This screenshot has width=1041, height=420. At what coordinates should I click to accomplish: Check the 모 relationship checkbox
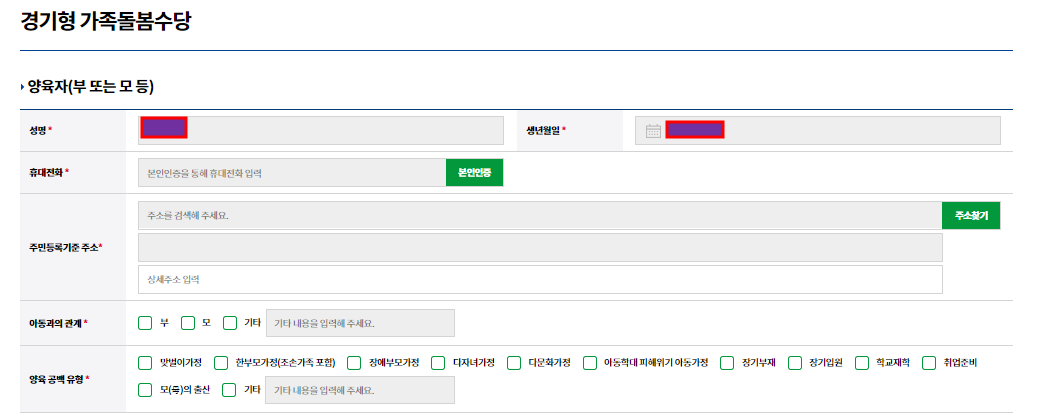click(x=188, y=323)
